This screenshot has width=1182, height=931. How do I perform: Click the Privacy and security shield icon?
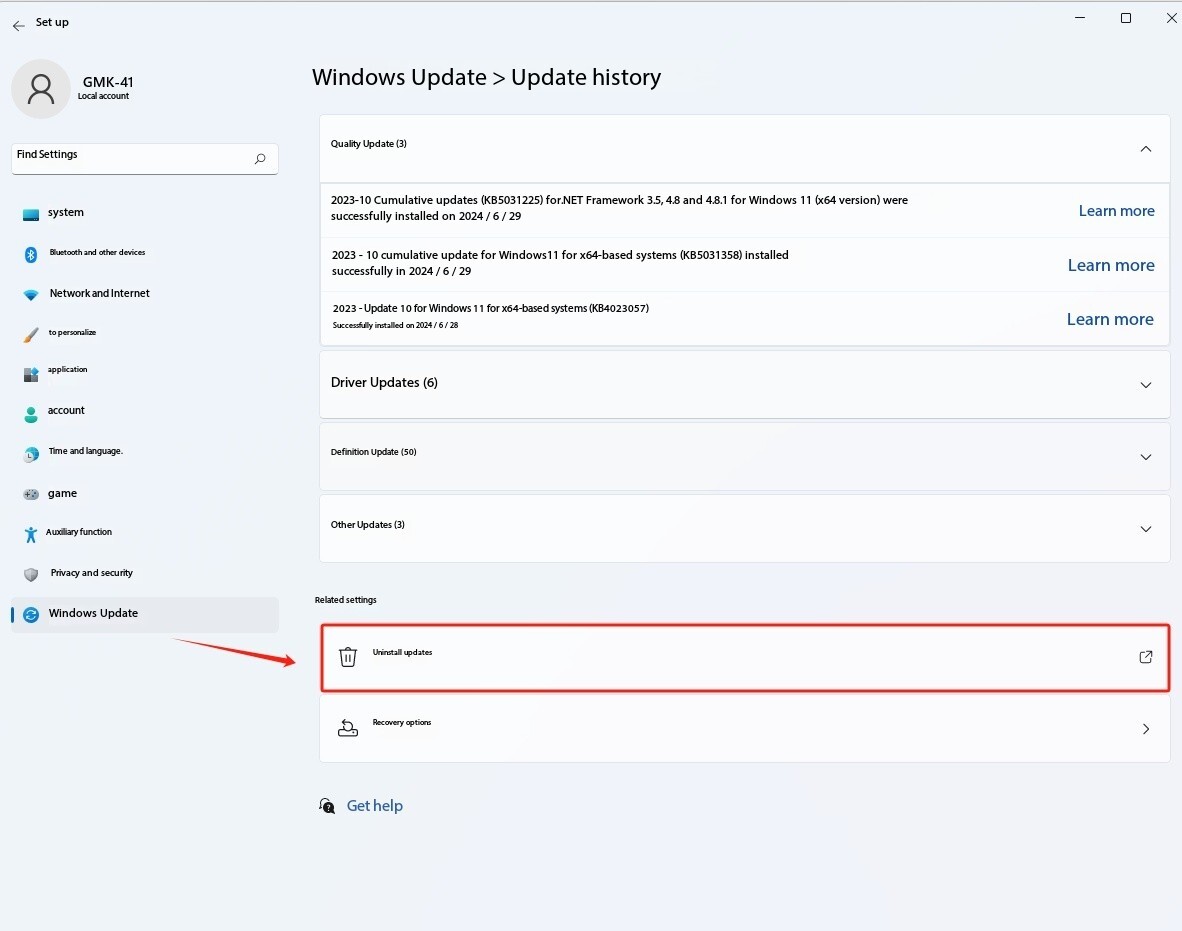(31, 574)
